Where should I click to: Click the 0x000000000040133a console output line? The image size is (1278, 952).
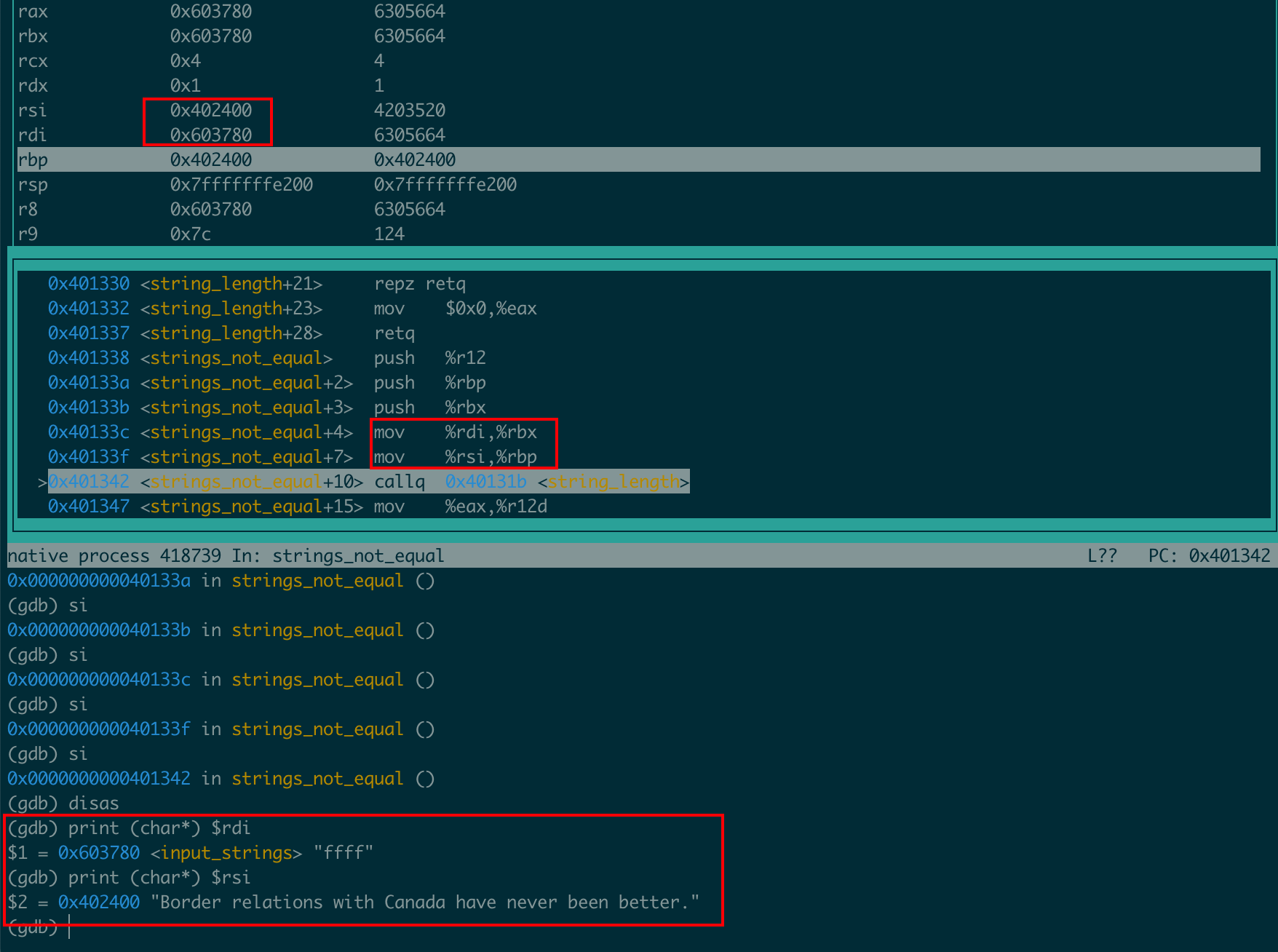pos(221,581)
